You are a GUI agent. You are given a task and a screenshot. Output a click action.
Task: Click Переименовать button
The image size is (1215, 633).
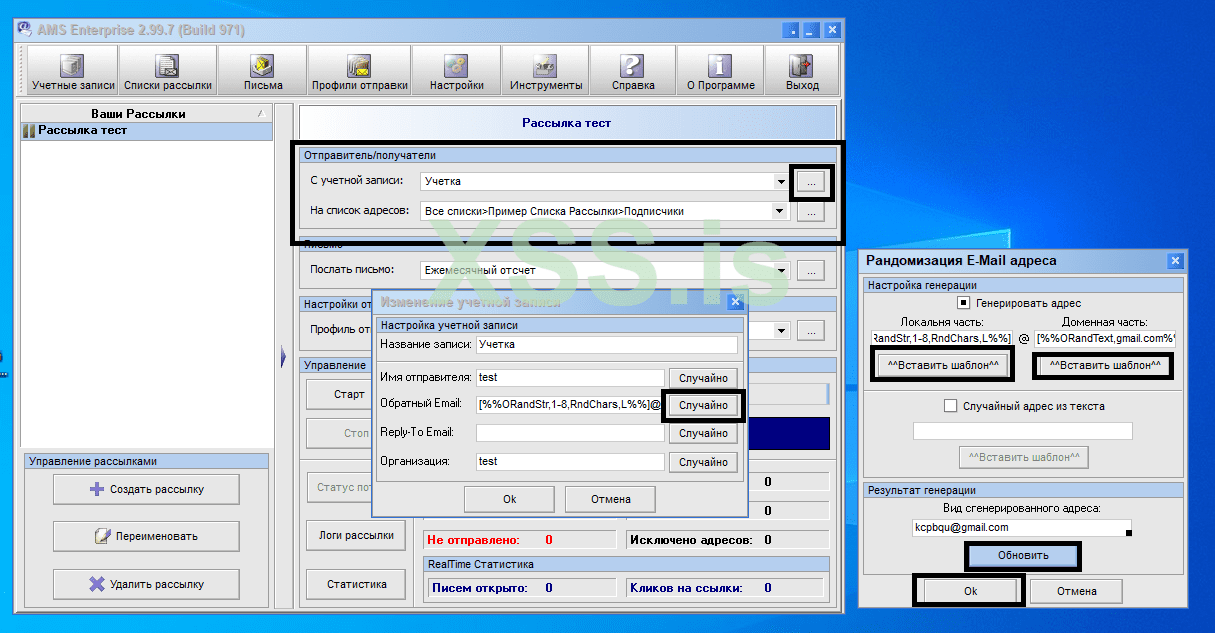[x=146, y=536]
